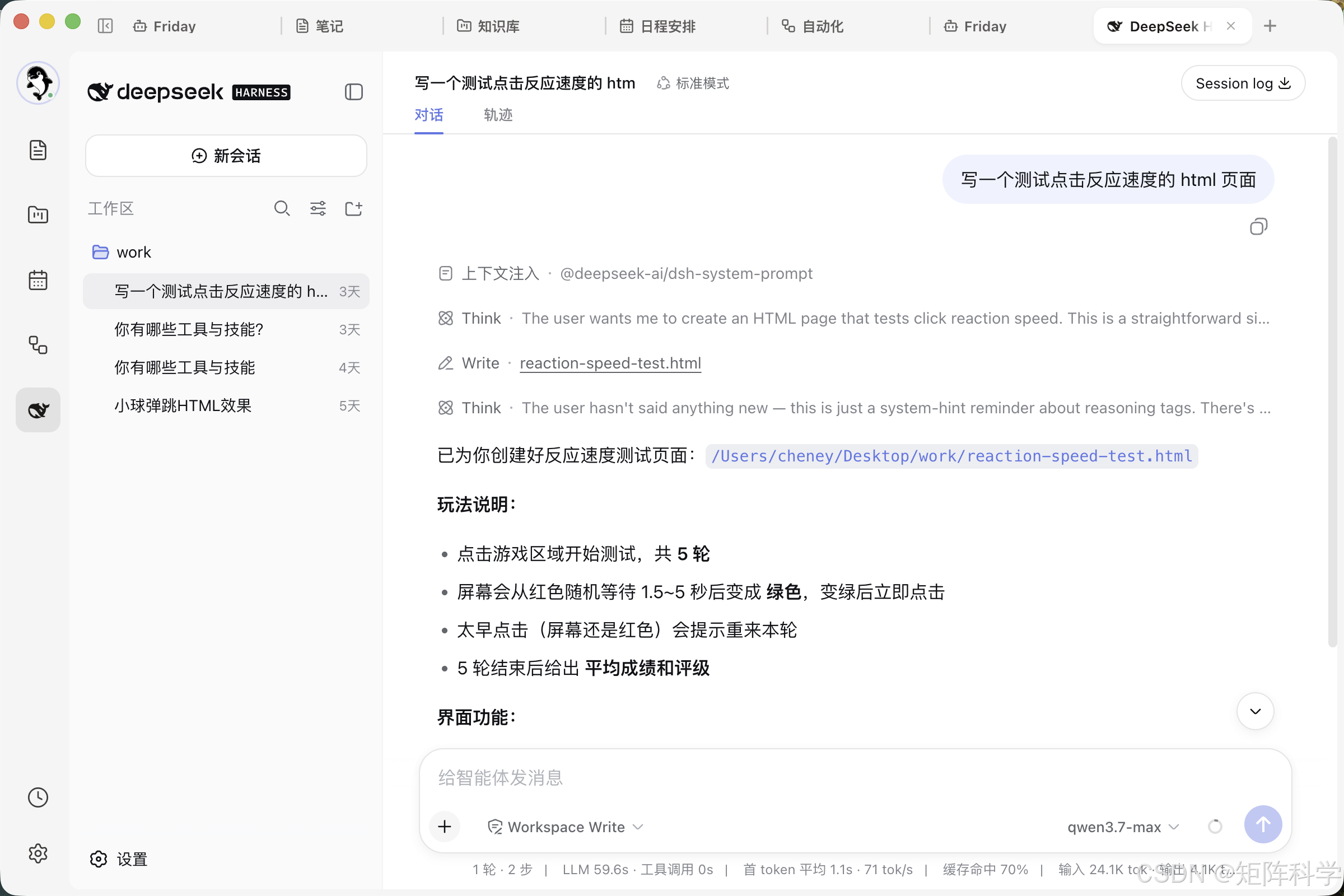Click the search icon in workspace header
The width and height of the screenshot is (1344, 896).
coord(282,208)
